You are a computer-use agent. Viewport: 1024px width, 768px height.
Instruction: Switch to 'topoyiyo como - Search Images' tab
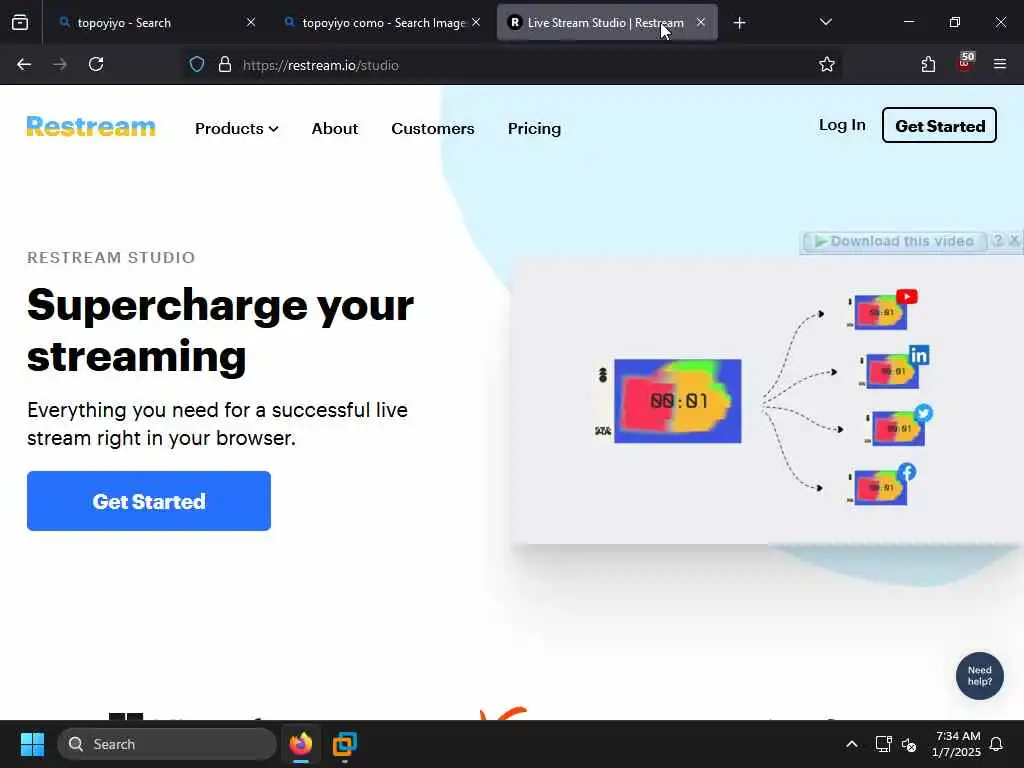(x=383, y=23)
